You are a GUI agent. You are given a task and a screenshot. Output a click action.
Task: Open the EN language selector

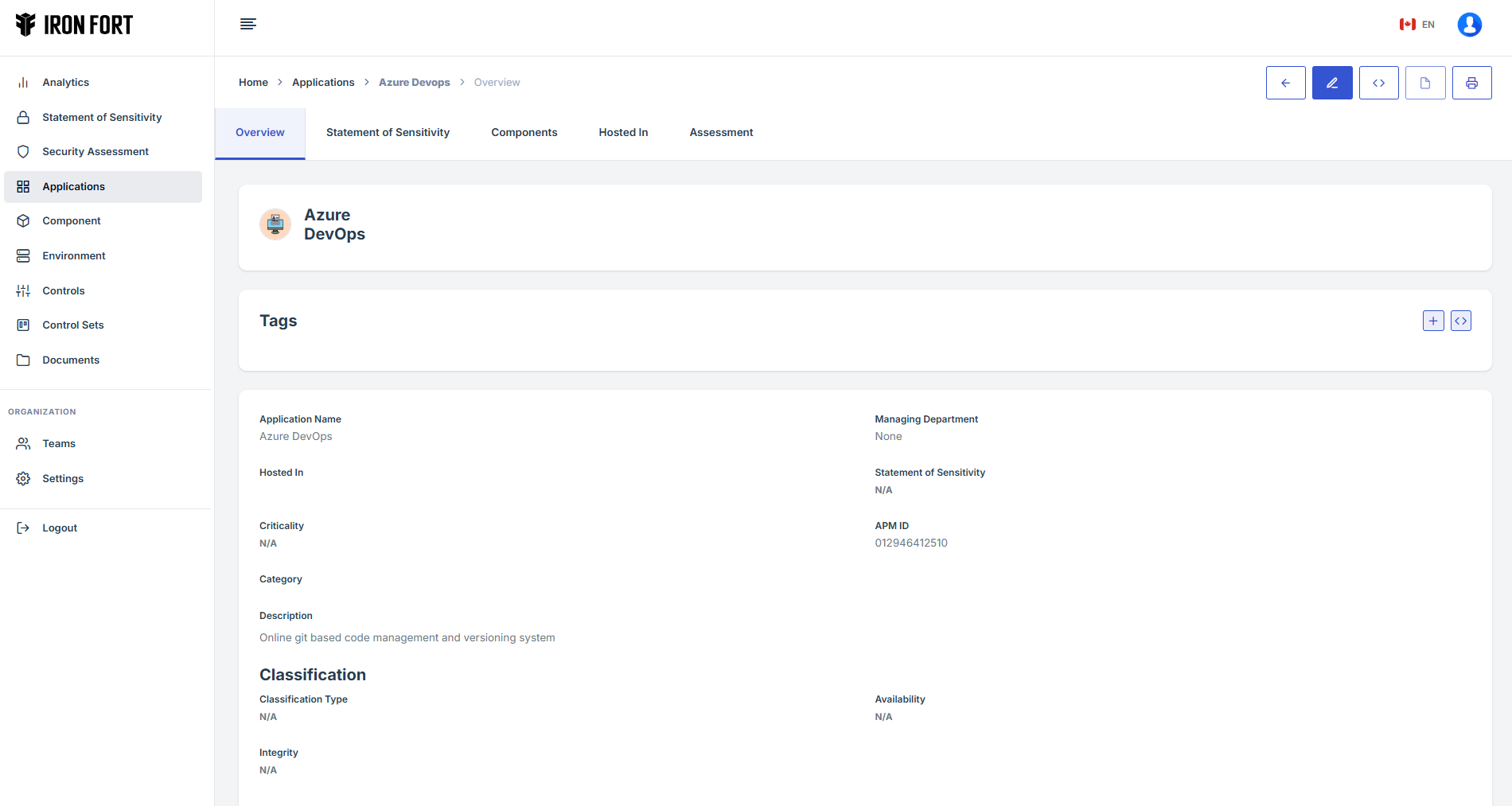[1417, 25]
